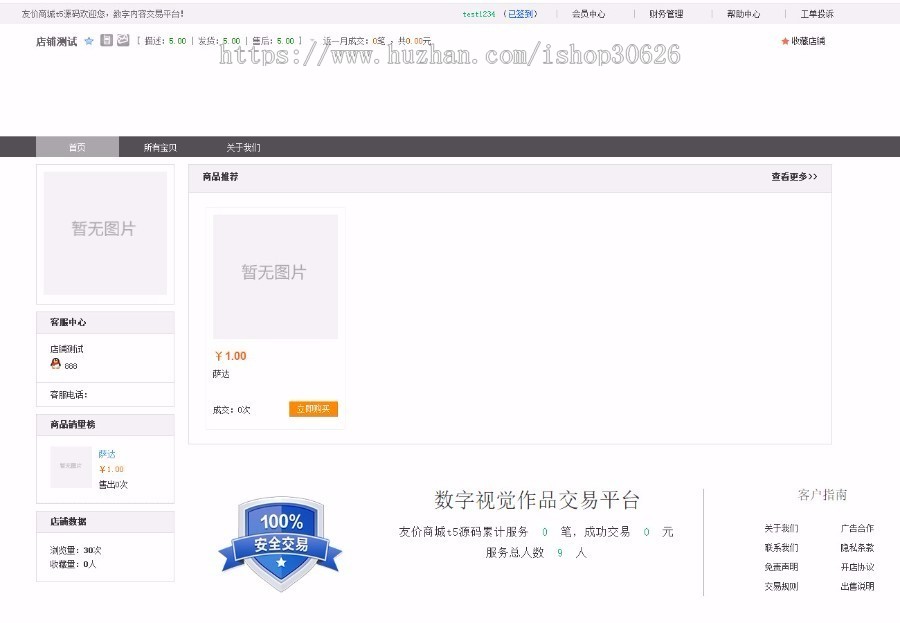Image resolution: width=900 pixels, height=623 pixels.
Task: Click the star favorite icon beside 店铺测试
Action: coord(88,41)
